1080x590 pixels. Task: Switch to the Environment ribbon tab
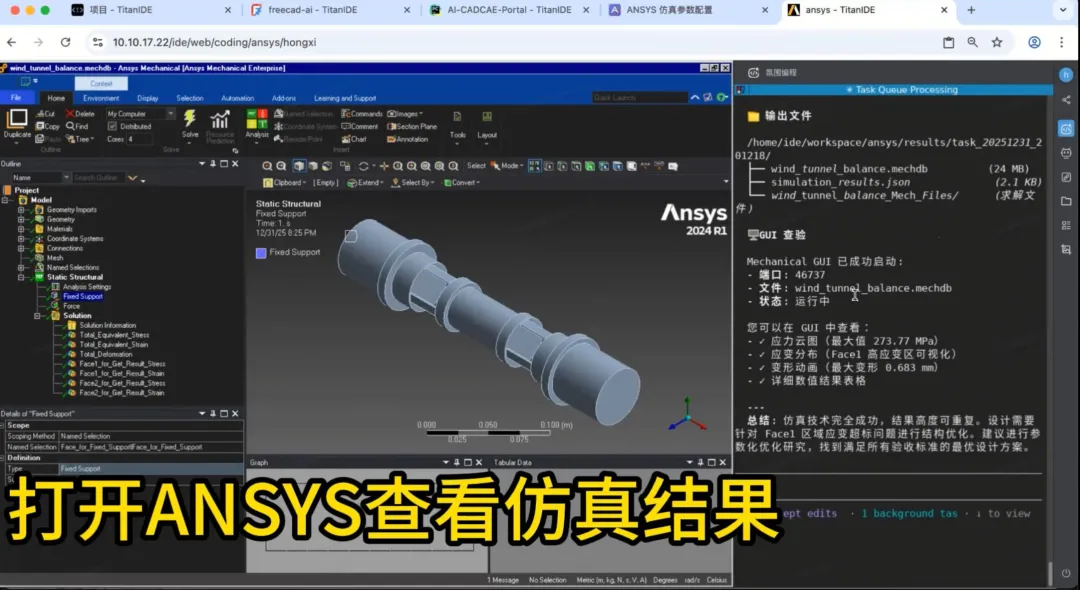101,98
